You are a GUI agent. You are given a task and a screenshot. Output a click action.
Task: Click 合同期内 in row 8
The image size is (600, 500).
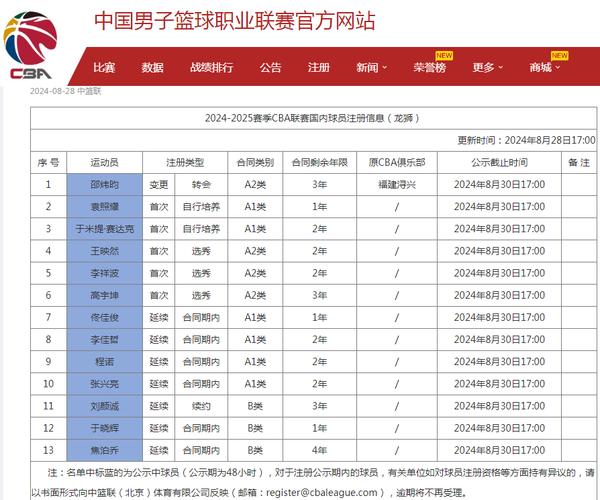click(201, 340)
